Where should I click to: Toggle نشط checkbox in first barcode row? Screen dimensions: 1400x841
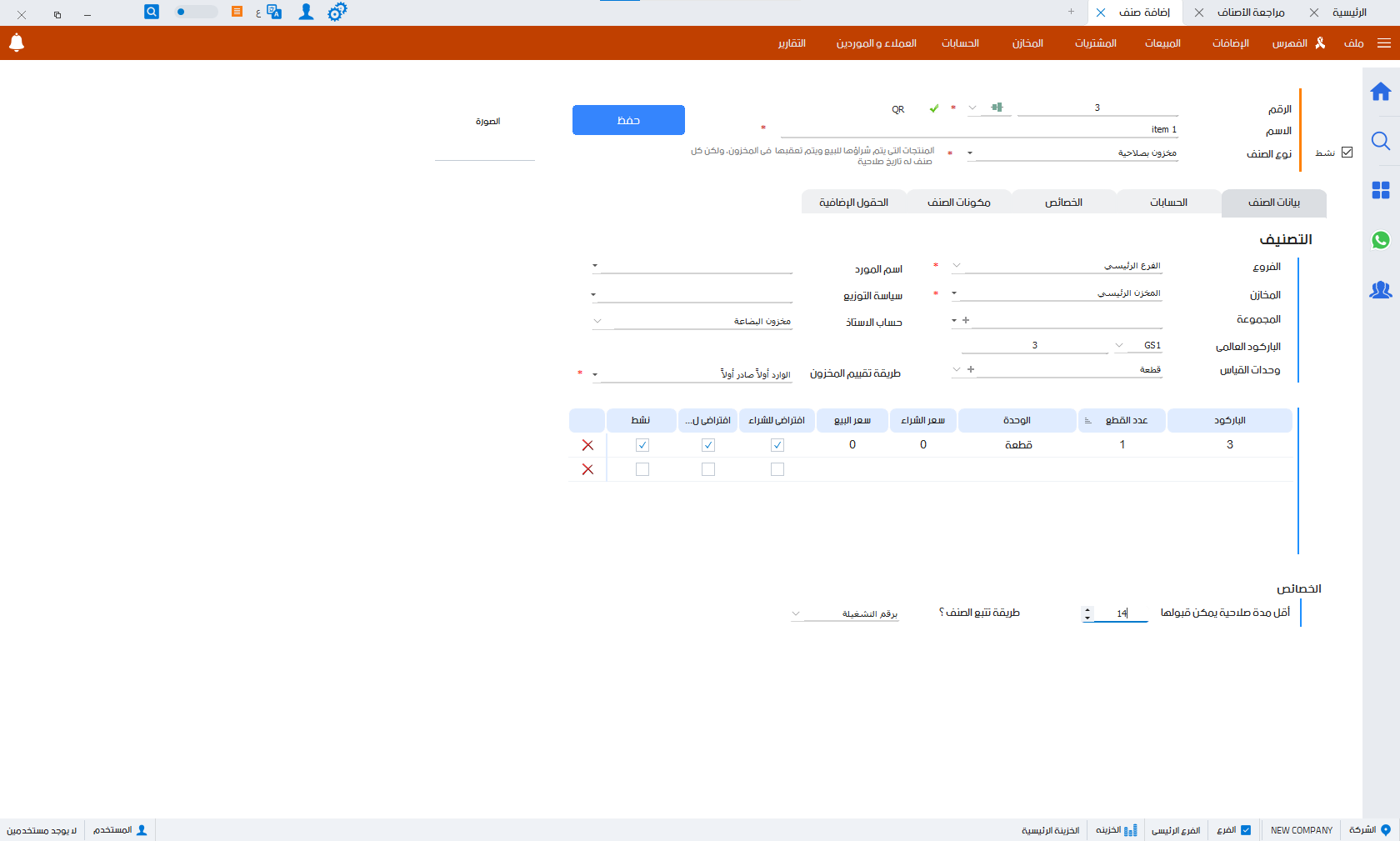tap(642, 445)
